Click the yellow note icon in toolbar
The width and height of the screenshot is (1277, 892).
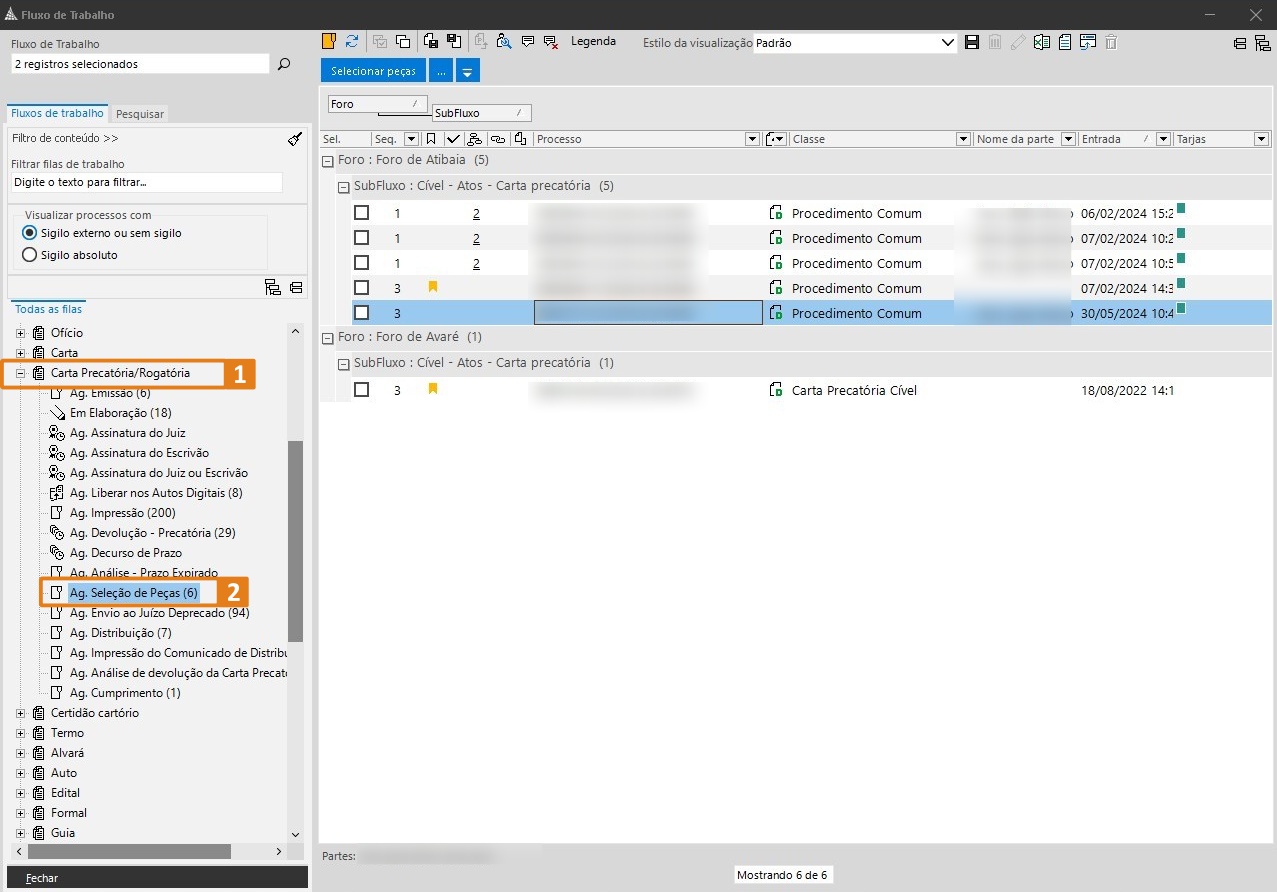(328, 41)
